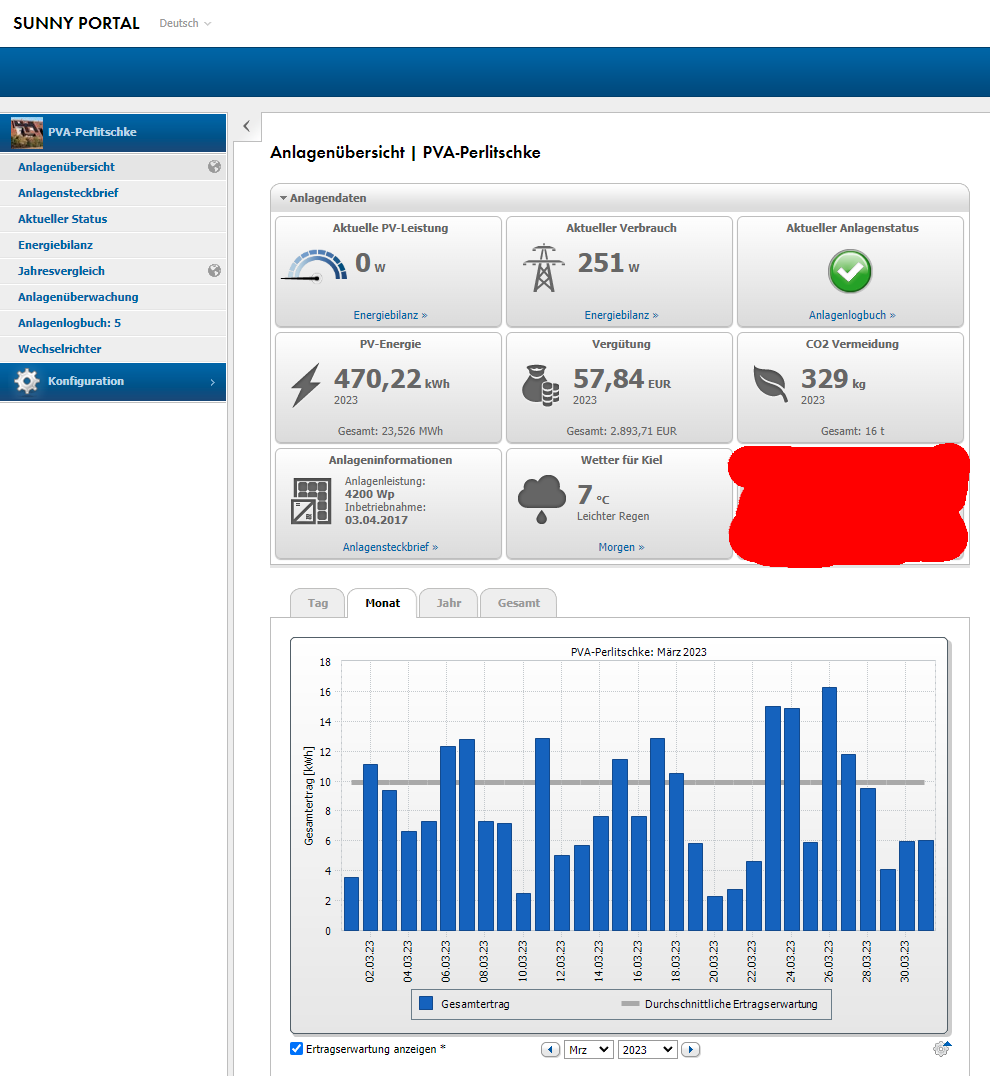Click the solar panel Anlageninformationen icon
Screen dimensions: 990x1076
pos(311,501)
